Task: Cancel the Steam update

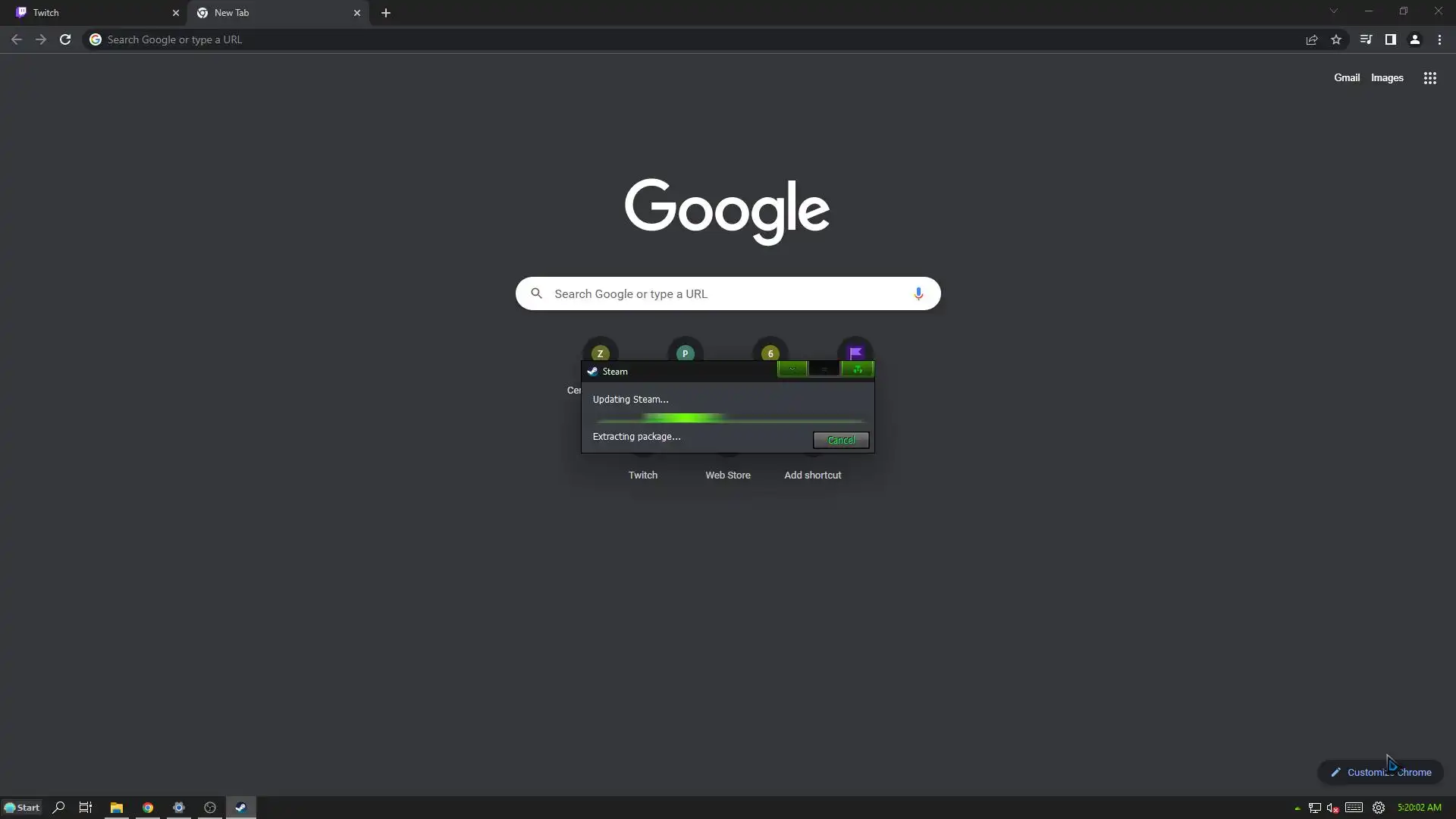Action: click(840, 440)
